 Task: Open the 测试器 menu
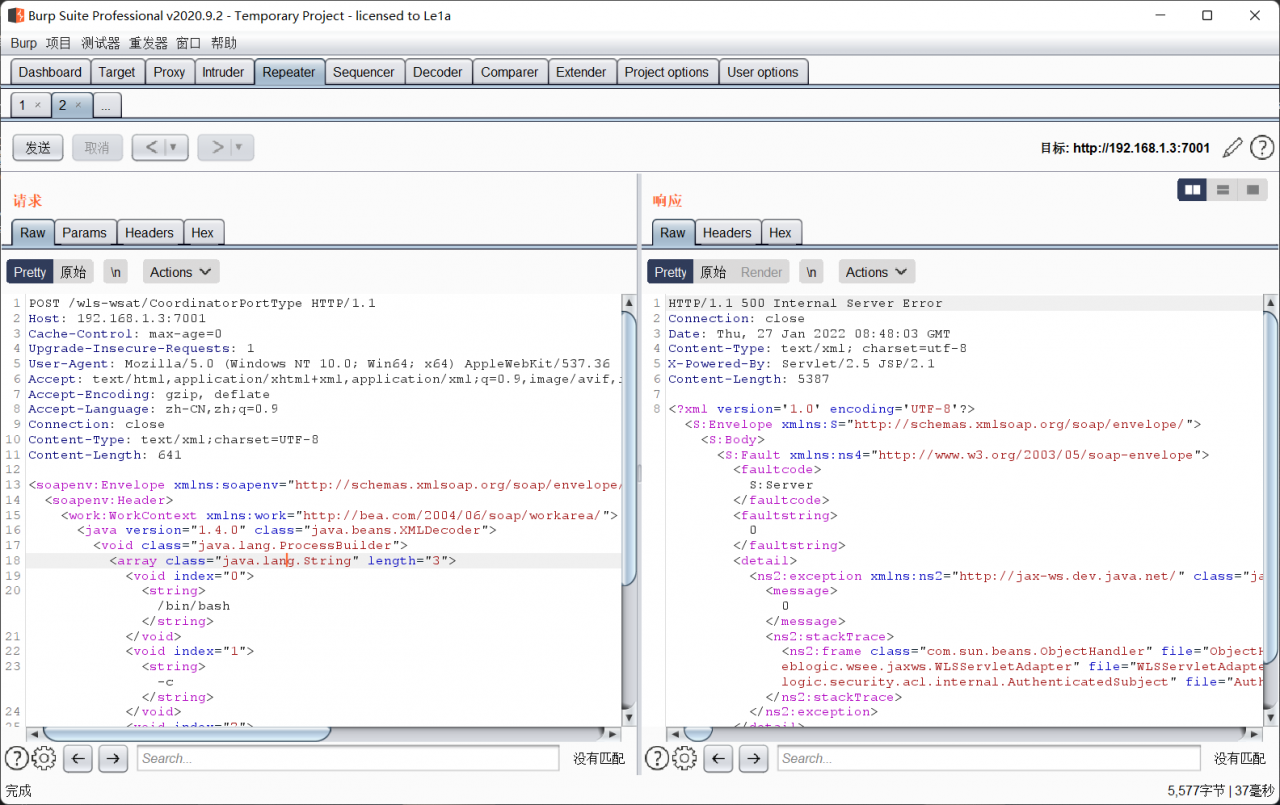click(x=101, y=43)
